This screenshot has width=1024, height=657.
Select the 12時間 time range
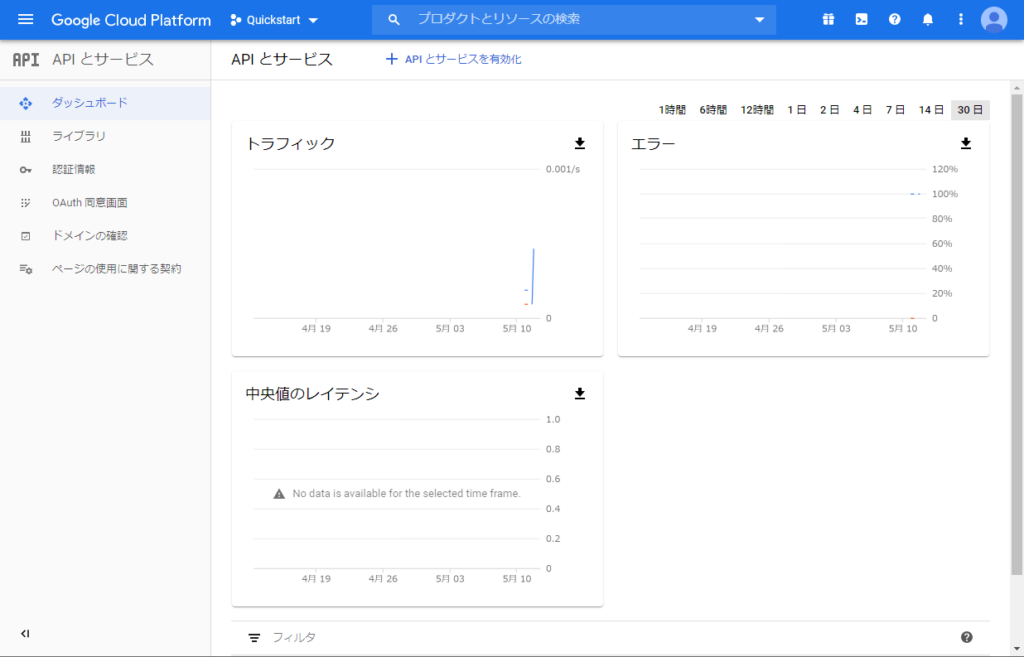click(x=757, y=110)
